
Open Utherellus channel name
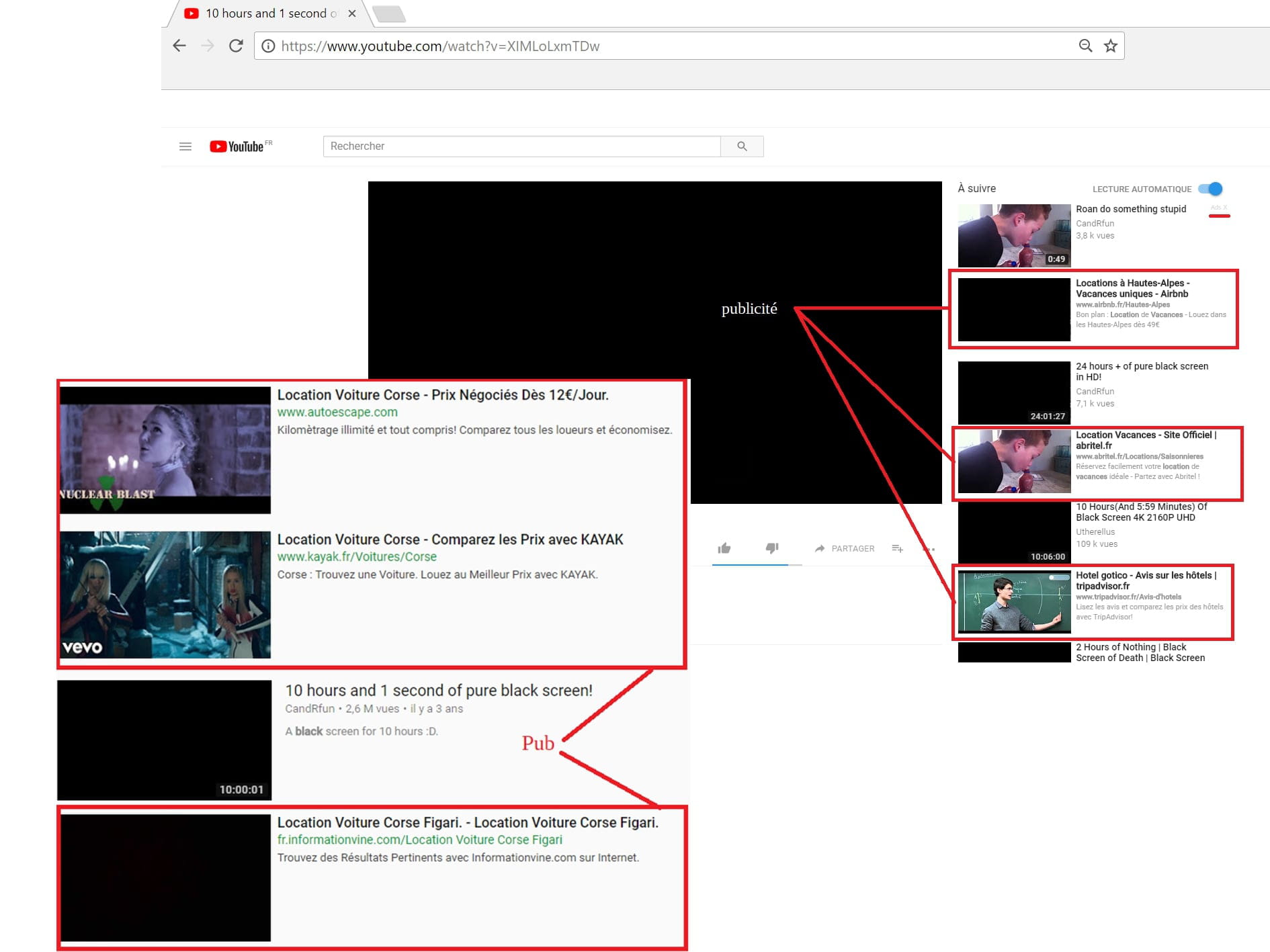(x=1095, y=531)
